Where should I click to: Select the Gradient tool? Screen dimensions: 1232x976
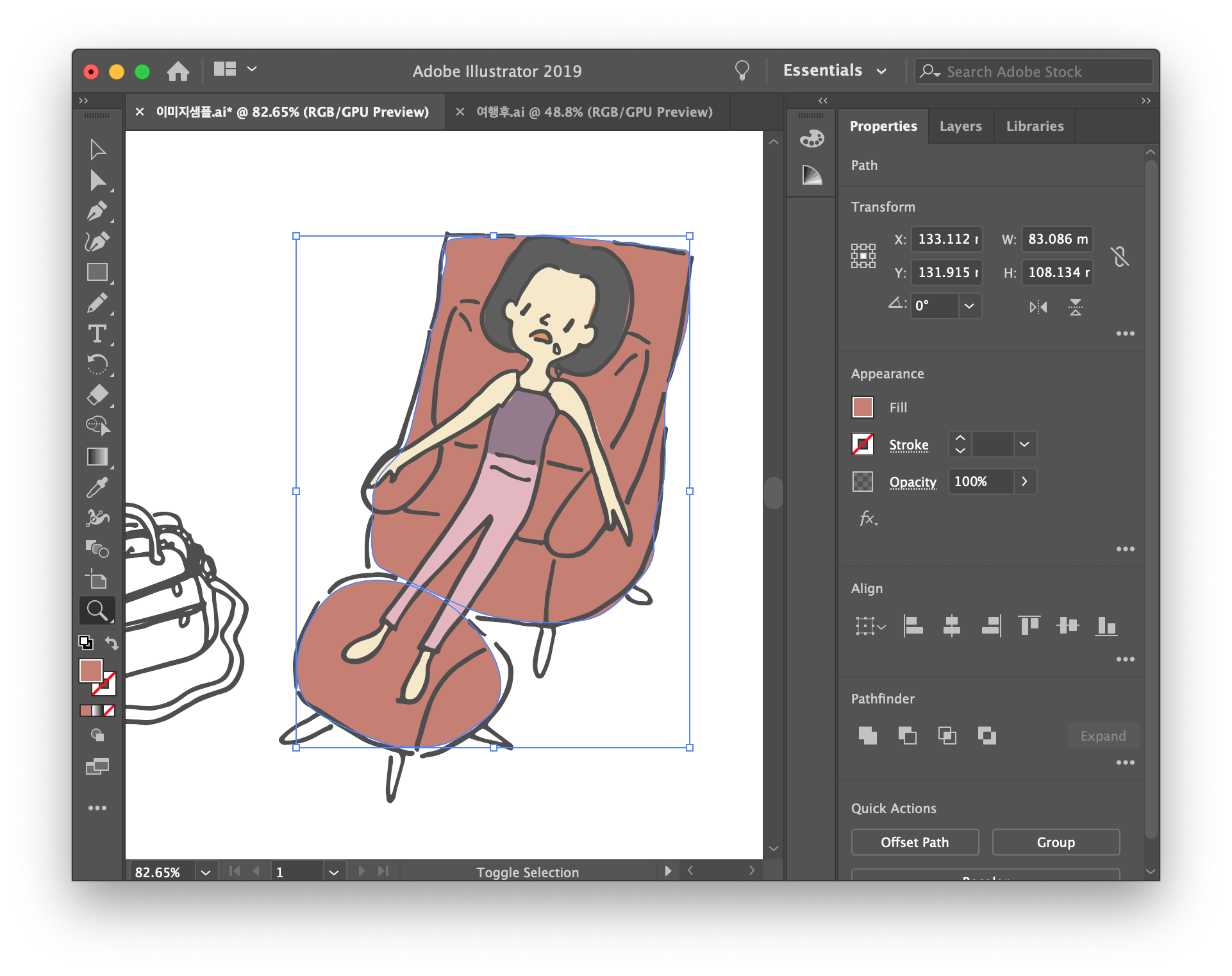97,457
